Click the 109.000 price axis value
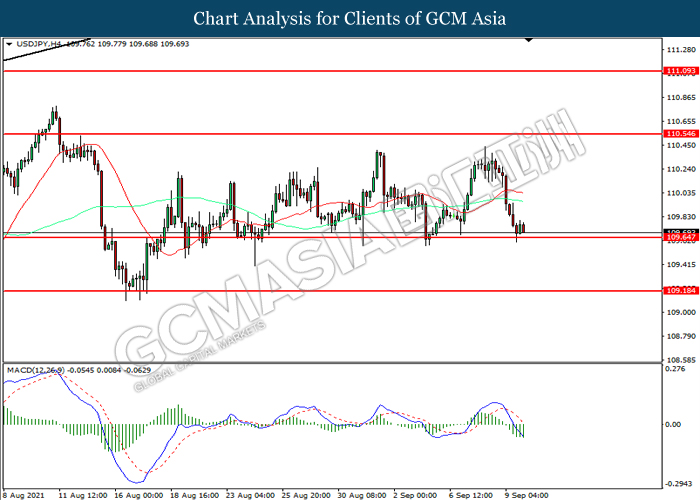Viewport: 700px width, 500px height. coord(681,312)
